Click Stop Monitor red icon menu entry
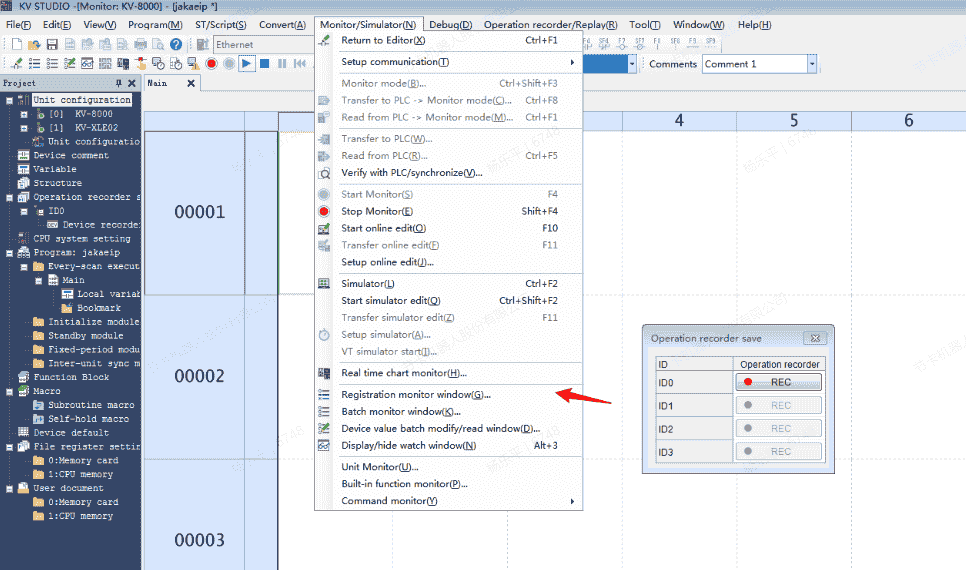This screenshot has width=966, height=570. pyautogui.click(x=377, y=211)
